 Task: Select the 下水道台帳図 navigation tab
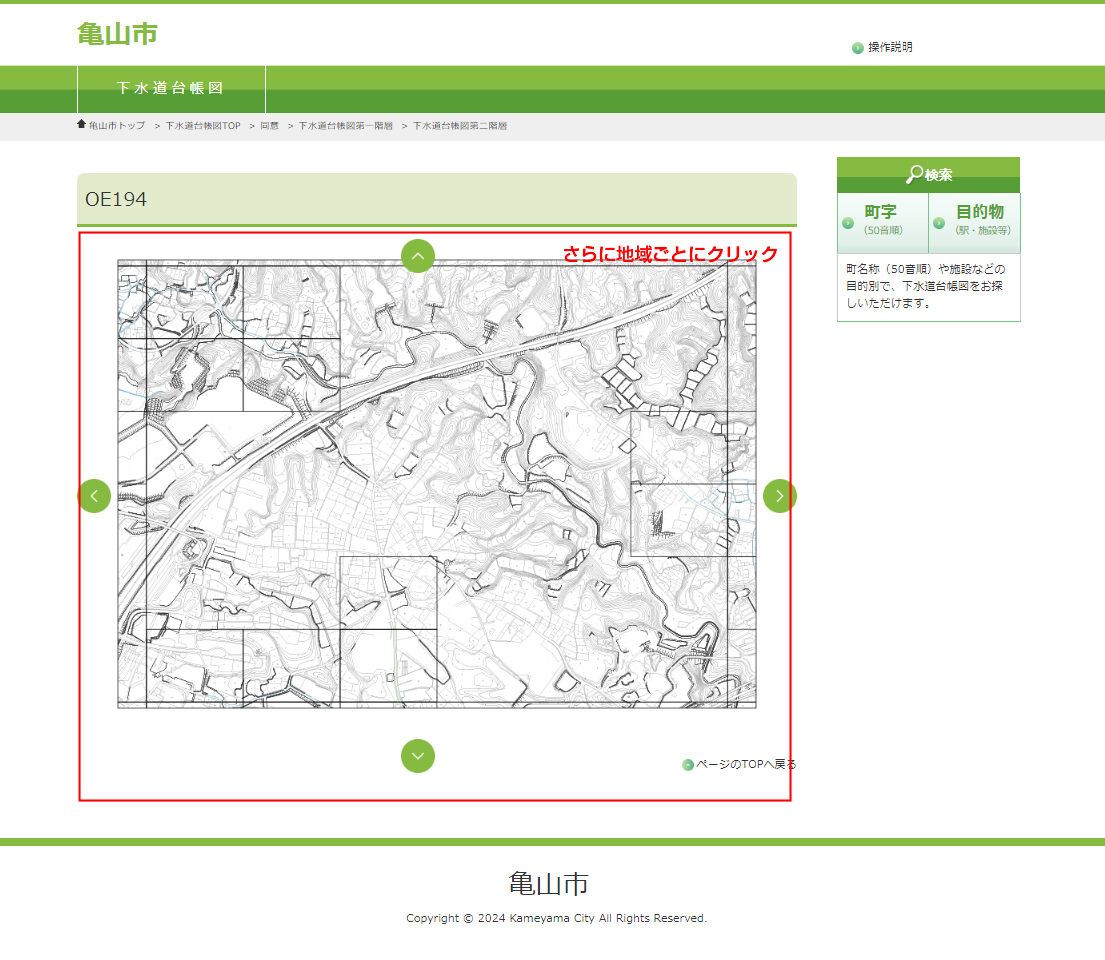171,89
